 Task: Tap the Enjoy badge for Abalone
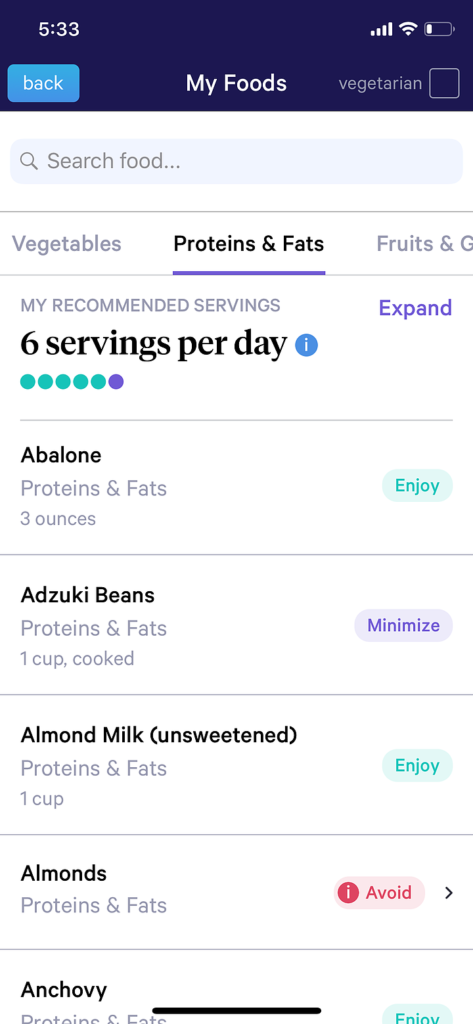pyautogui.click(x=417, y=485)
